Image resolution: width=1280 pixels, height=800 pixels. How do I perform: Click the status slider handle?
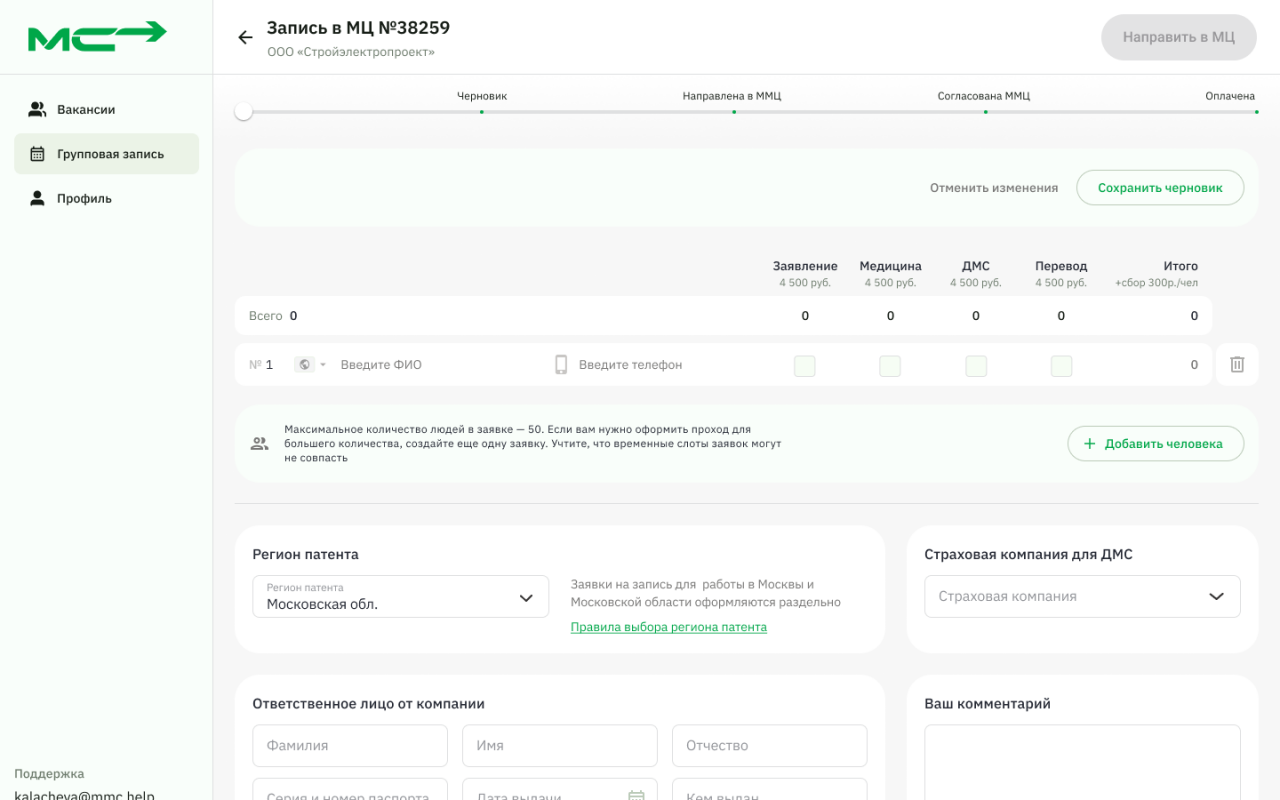[243, 111]
